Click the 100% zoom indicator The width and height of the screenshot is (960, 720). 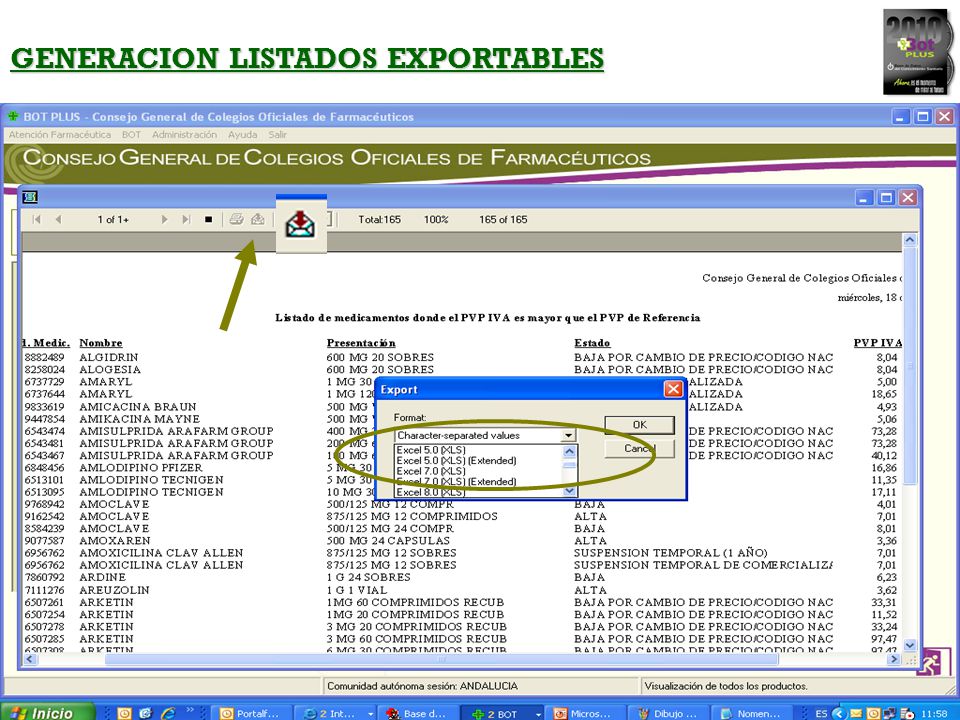click(x=436, y=219)
